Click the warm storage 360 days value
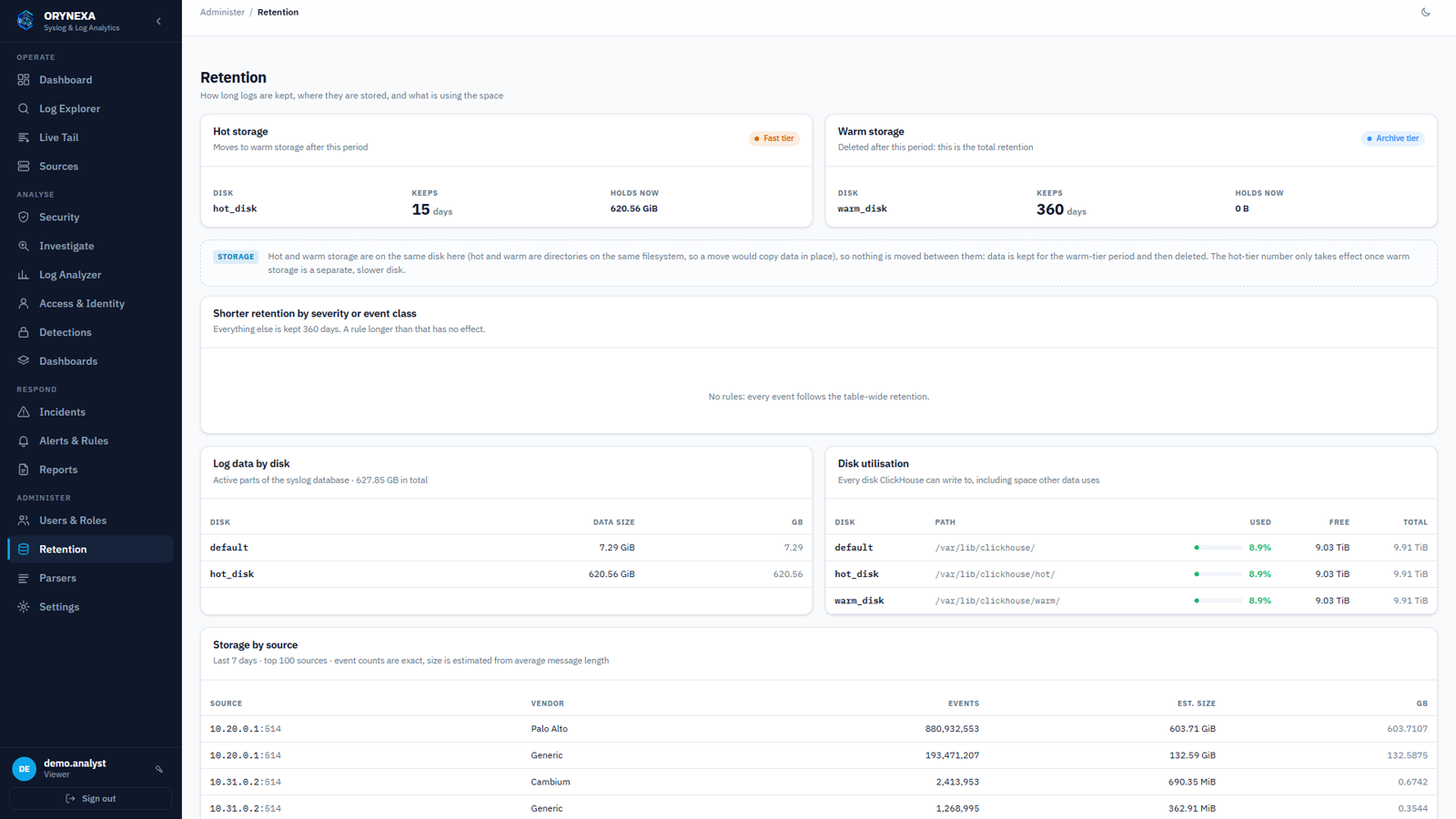This screenshot has width=1456, height=819. [1061, 209]
